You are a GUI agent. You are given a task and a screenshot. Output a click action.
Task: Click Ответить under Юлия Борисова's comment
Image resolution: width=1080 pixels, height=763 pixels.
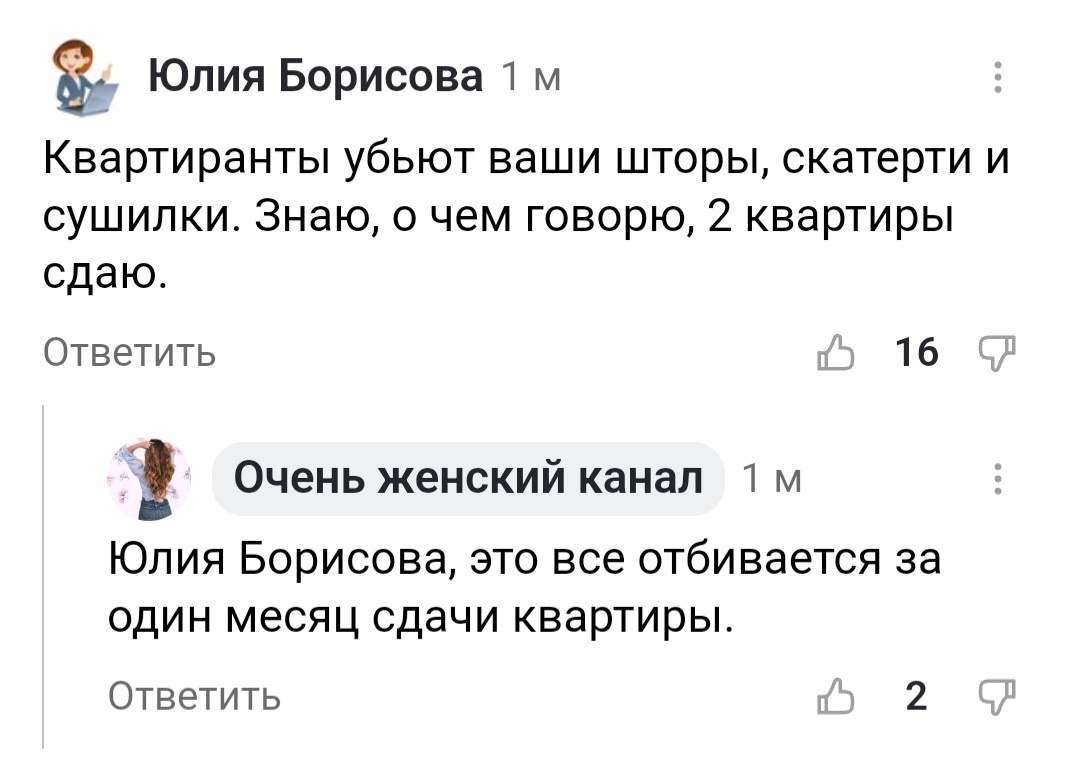pyautogui.click(x=129, y=353)
